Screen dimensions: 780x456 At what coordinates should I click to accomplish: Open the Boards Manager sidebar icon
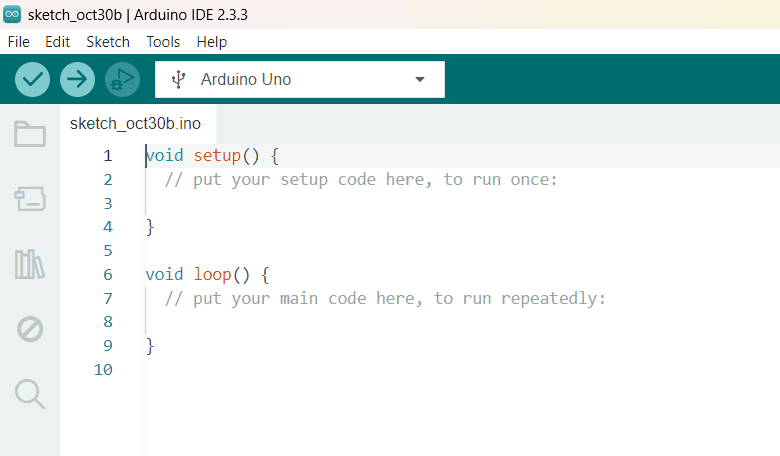tap(30, 199)
